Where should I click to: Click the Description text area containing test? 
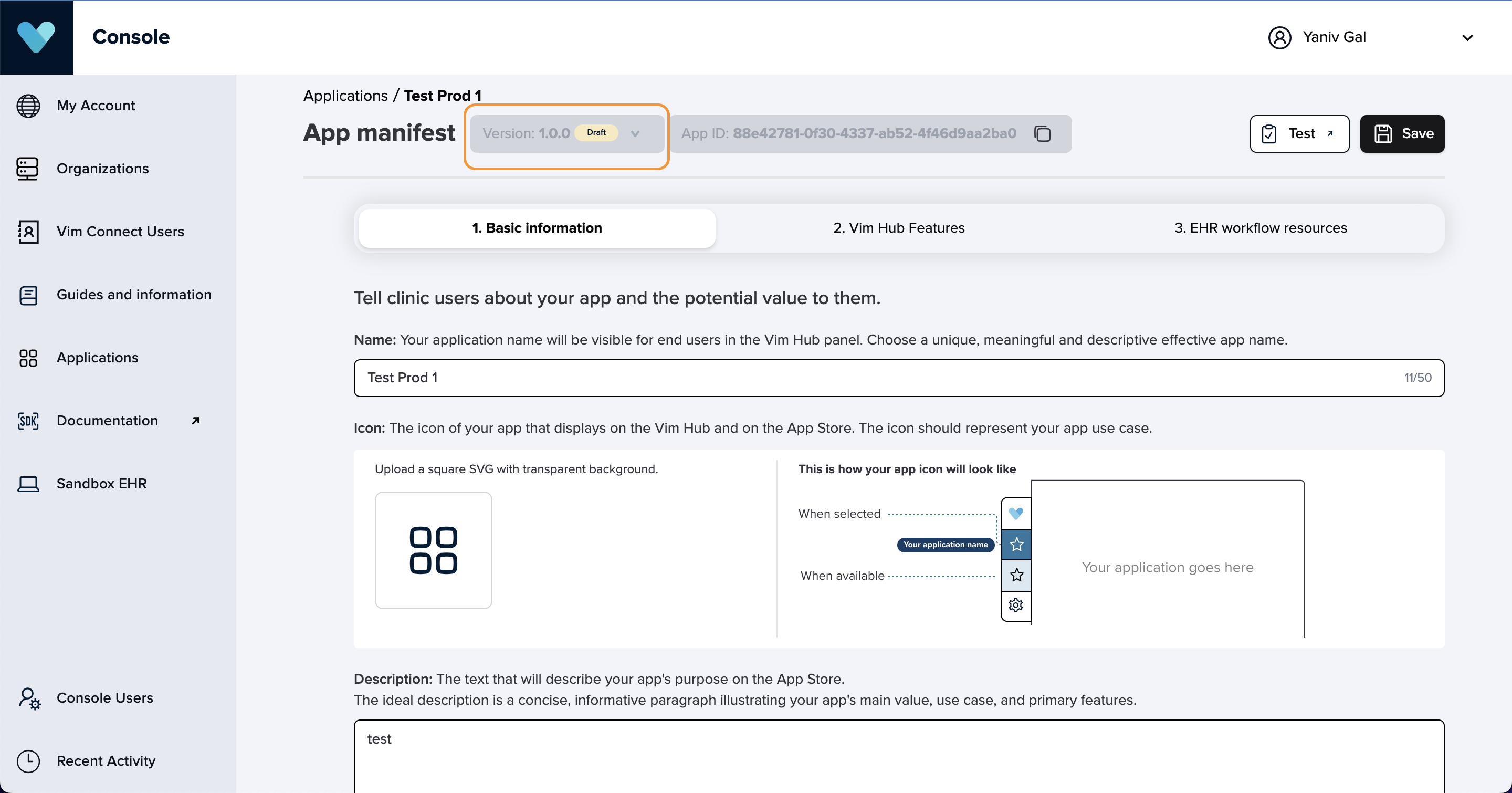coord(899,756)
